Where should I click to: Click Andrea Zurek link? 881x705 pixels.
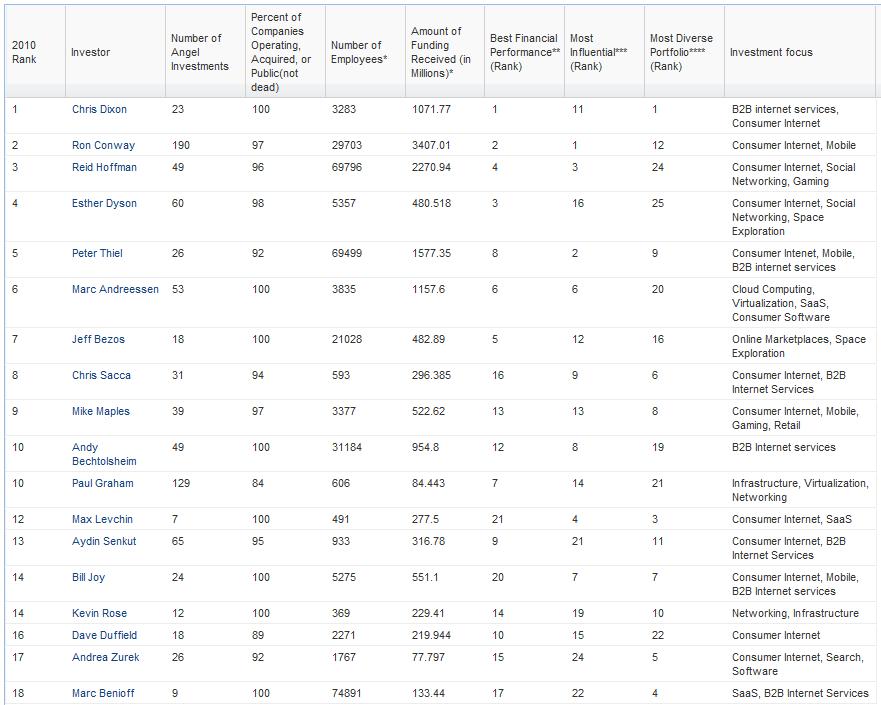(x=106, y=657)
